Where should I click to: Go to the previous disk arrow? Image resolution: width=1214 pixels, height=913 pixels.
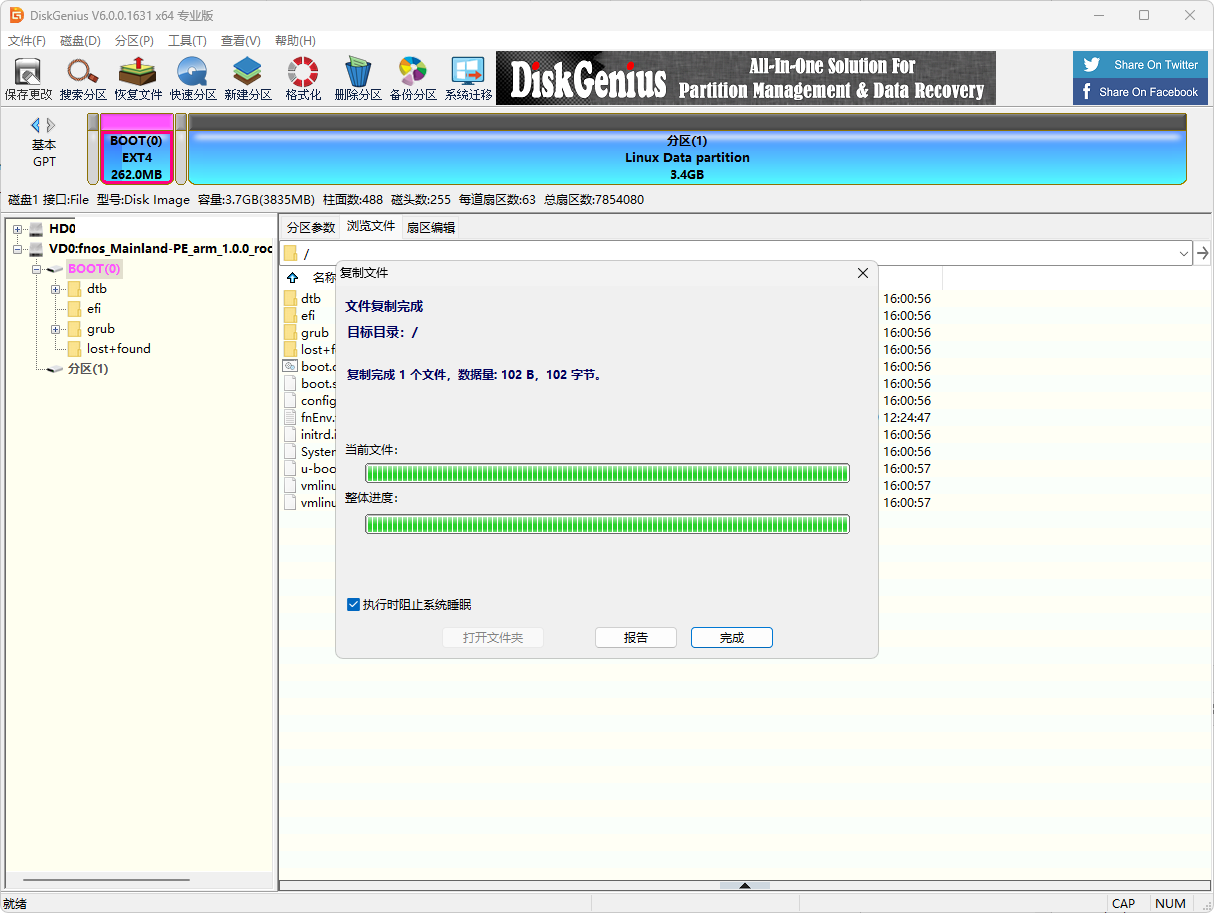36,125
